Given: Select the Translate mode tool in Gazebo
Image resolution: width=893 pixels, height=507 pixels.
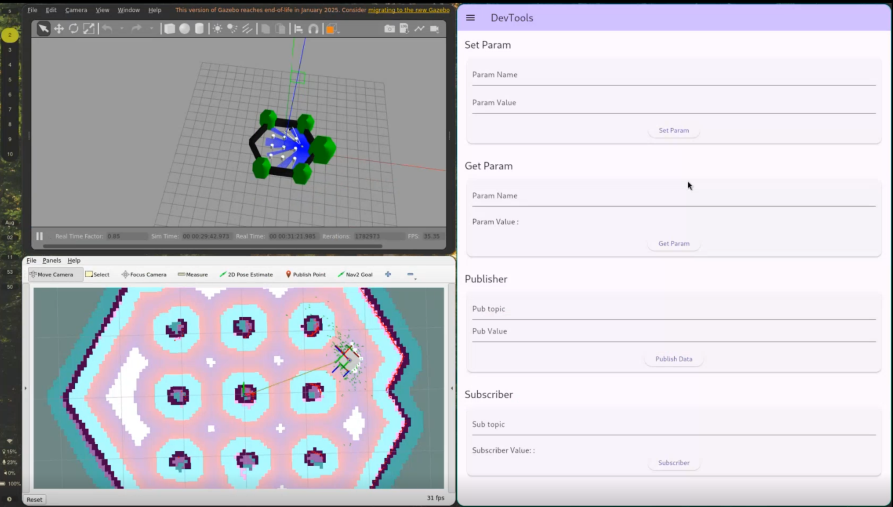Looking at the screenshot, I should coord(59,29).
